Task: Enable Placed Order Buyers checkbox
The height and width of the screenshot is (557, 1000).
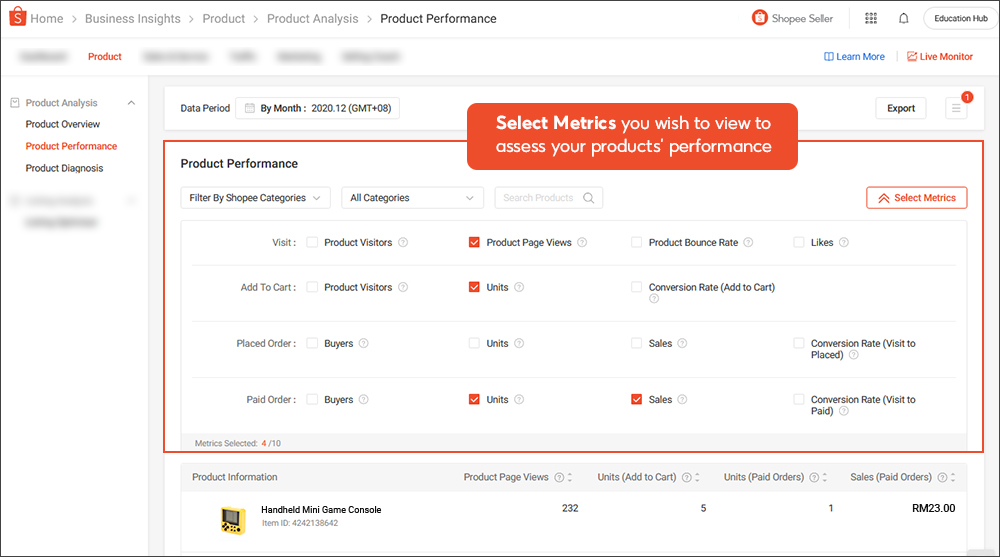Action: pyautogui.click(x=312, y=343)
